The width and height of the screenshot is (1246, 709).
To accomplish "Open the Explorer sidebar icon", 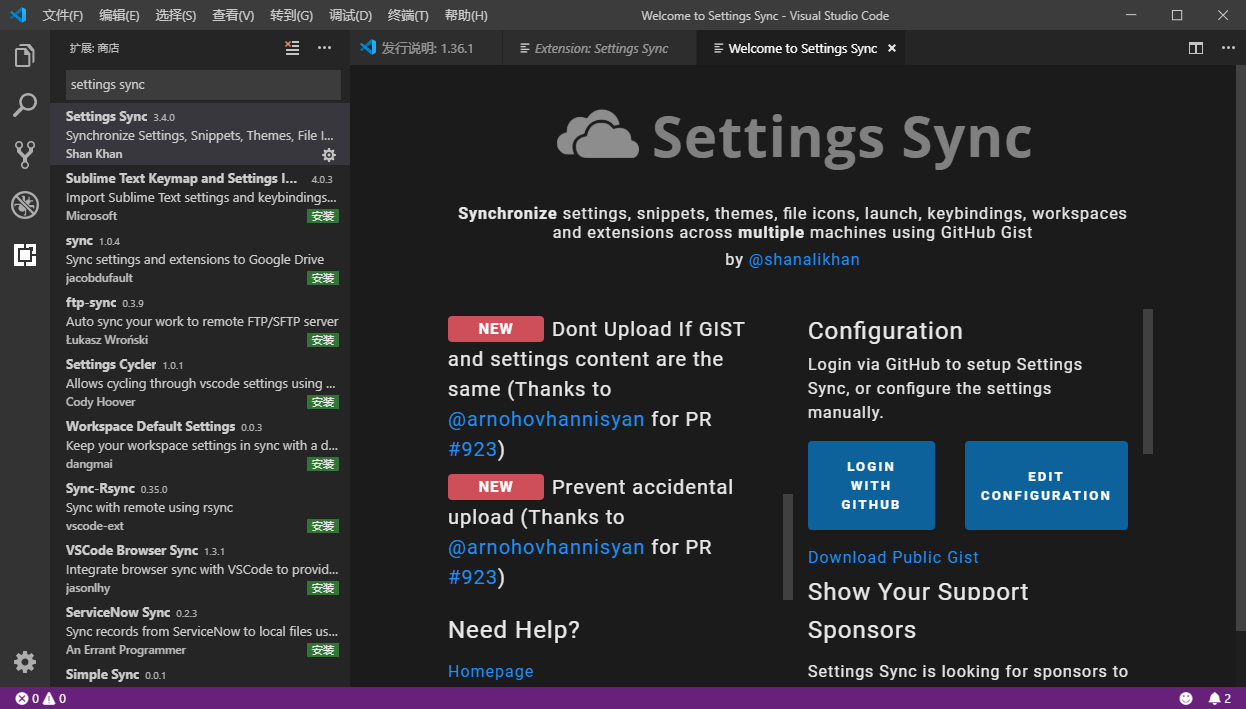I will pyautogui.click(x=24, y=57).
